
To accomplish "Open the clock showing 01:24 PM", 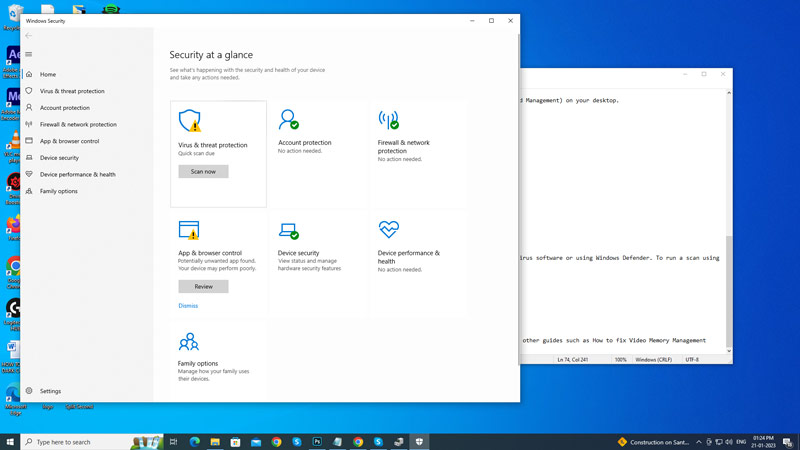I will coord(763,442).
